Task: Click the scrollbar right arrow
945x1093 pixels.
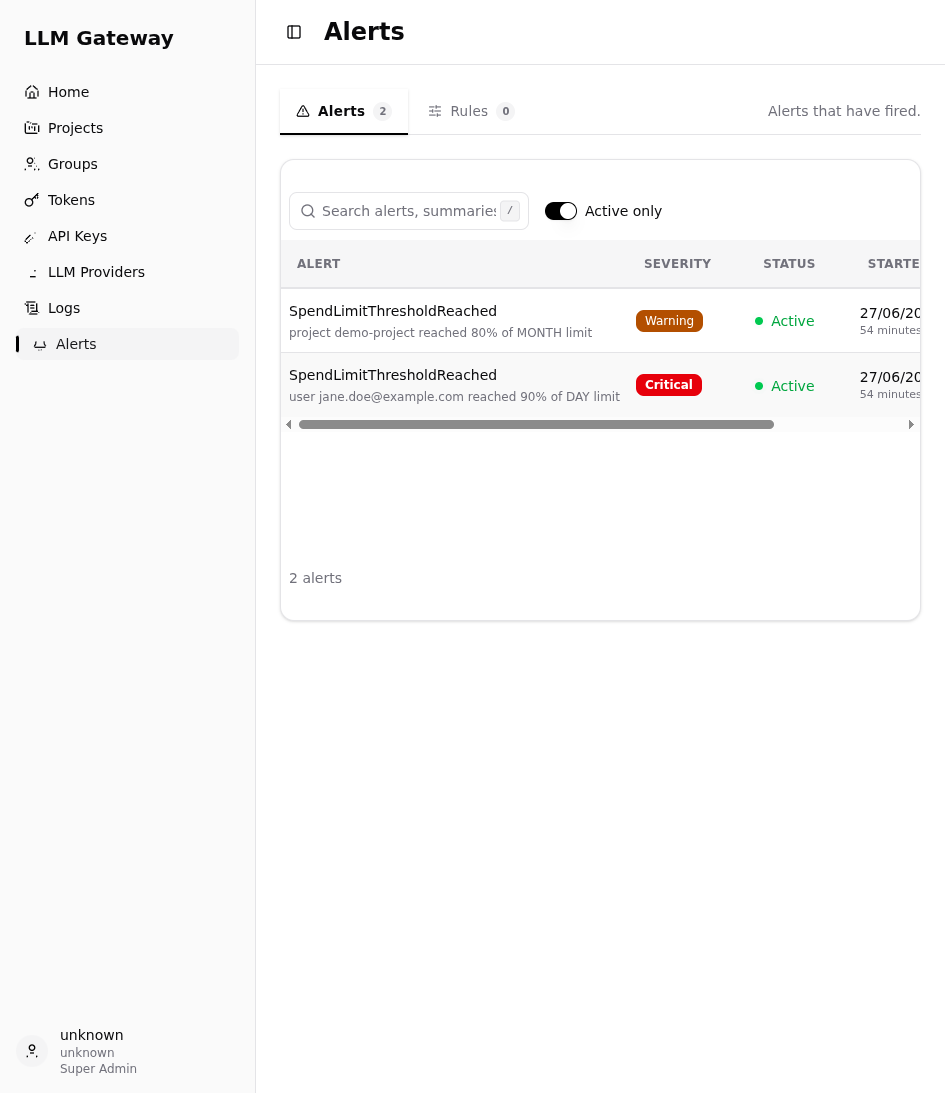Action: coord(911,425)
